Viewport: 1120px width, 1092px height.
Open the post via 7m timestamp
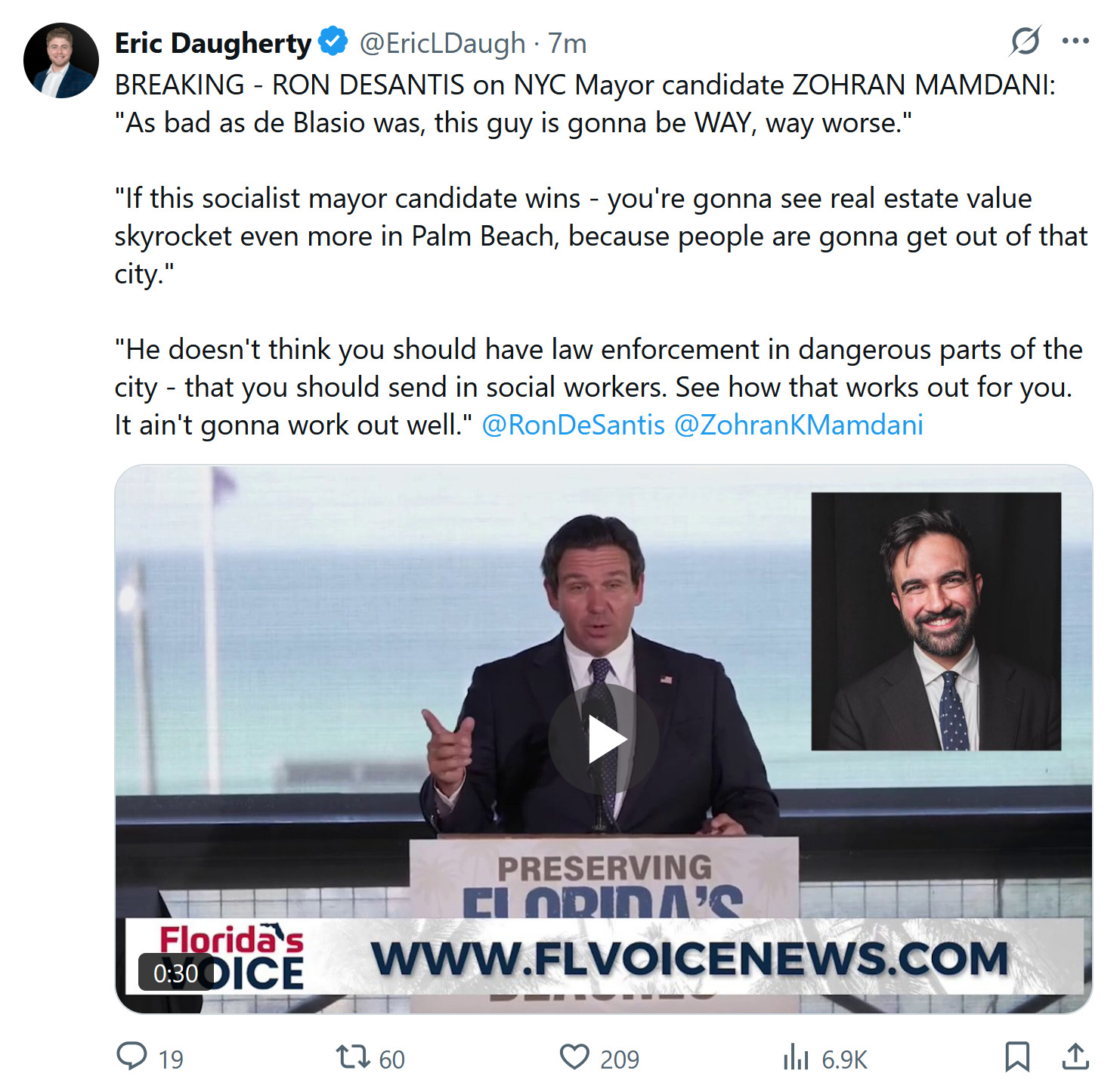click(x=568, y=43)
